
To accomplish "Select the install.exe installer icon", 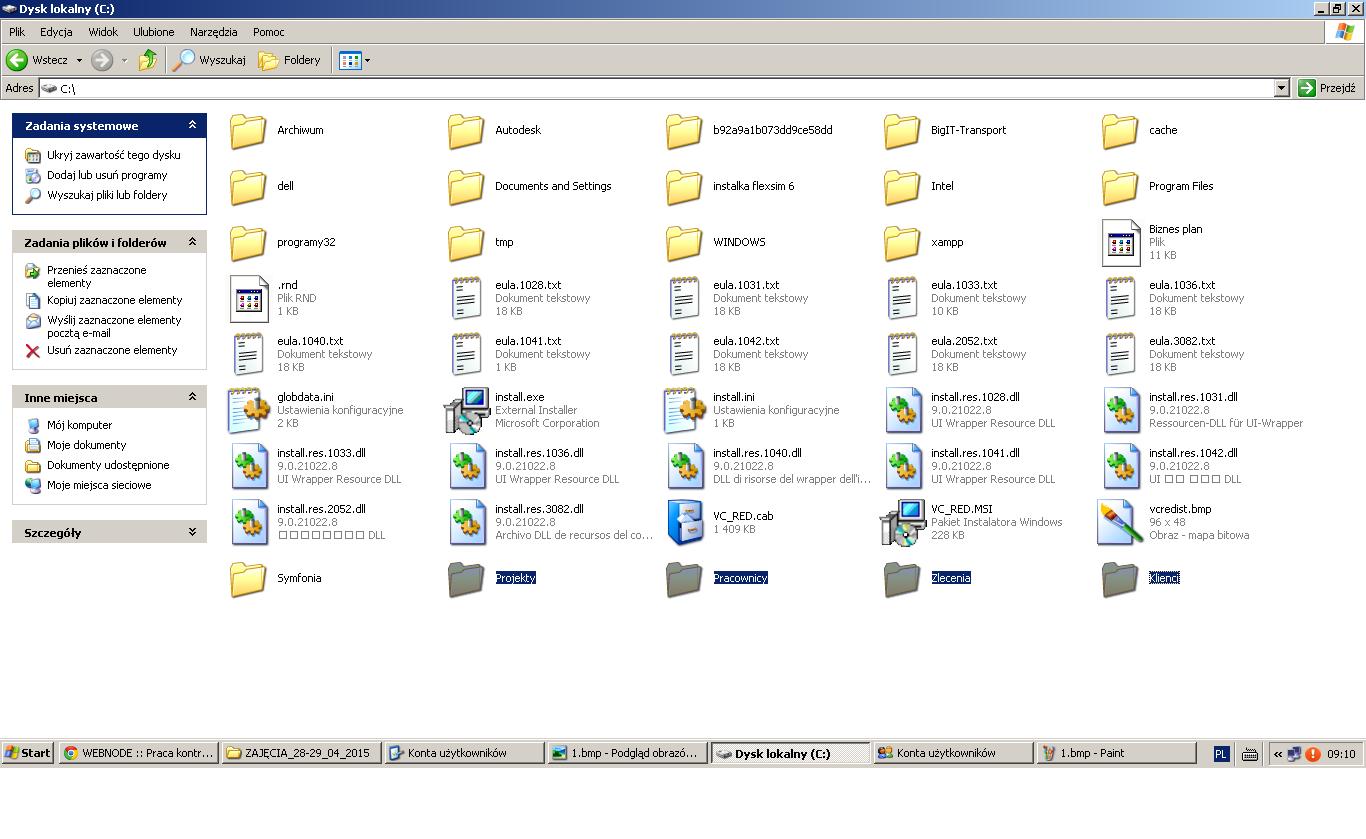I will click(466, 410).
